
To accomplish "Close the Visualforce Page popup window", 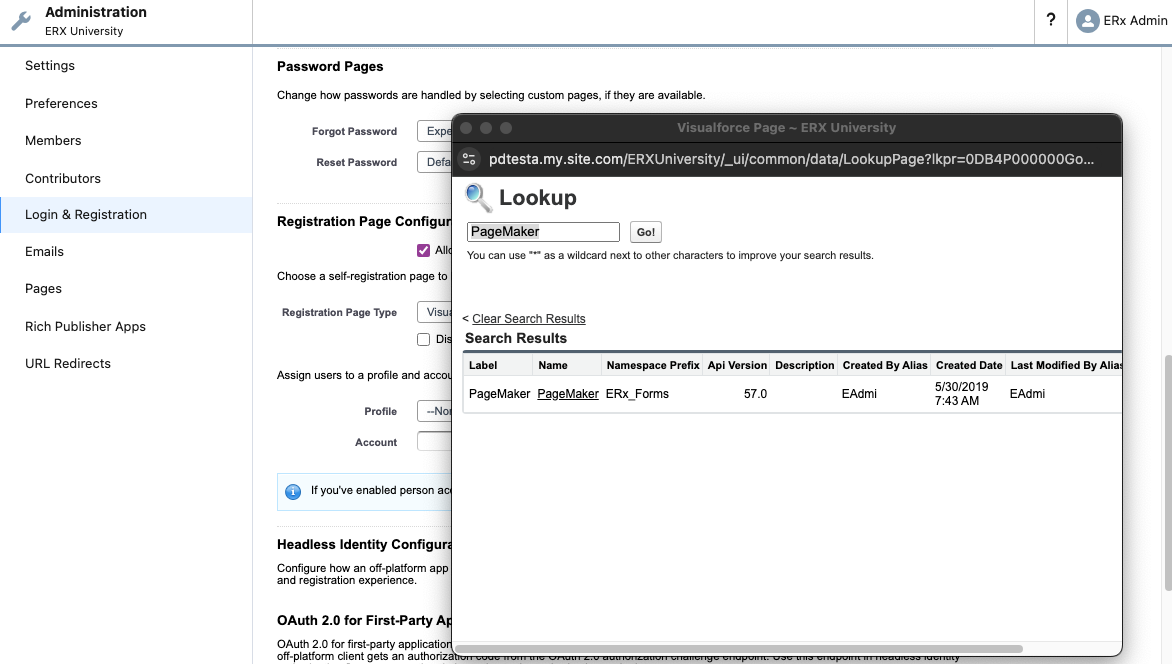I will tap(466, 128).
